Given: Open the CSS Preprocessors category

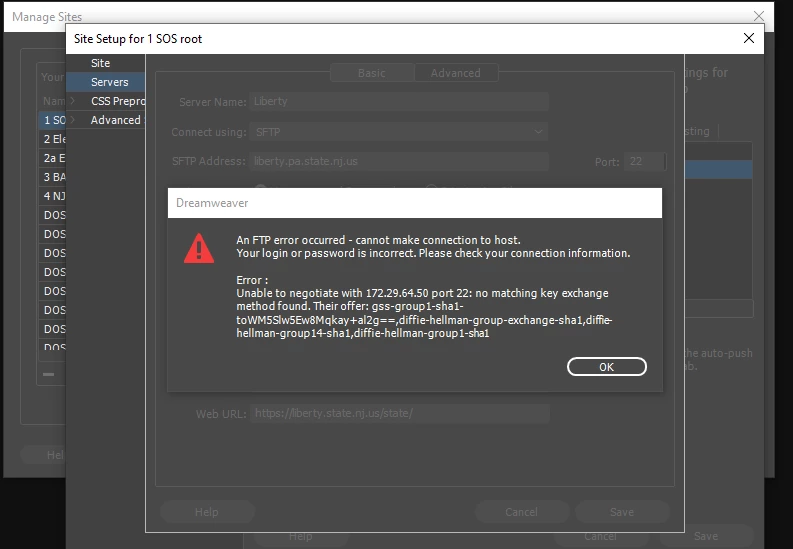Looking at the screenshot, I should 118,101.
